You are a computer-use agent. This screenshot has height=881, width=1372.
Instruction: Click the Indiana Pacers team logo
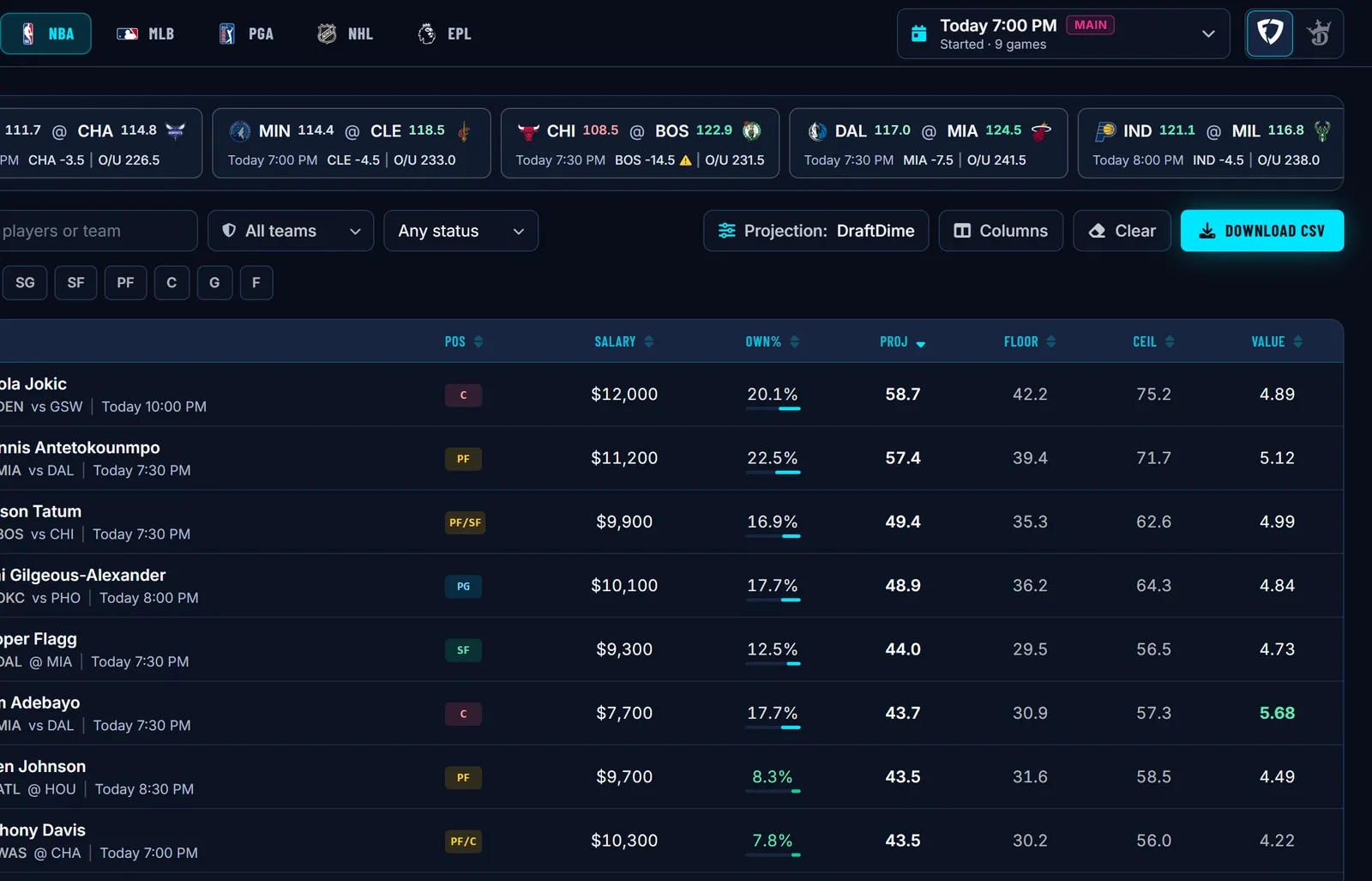pyautogui.click(x=1106, y=130)
